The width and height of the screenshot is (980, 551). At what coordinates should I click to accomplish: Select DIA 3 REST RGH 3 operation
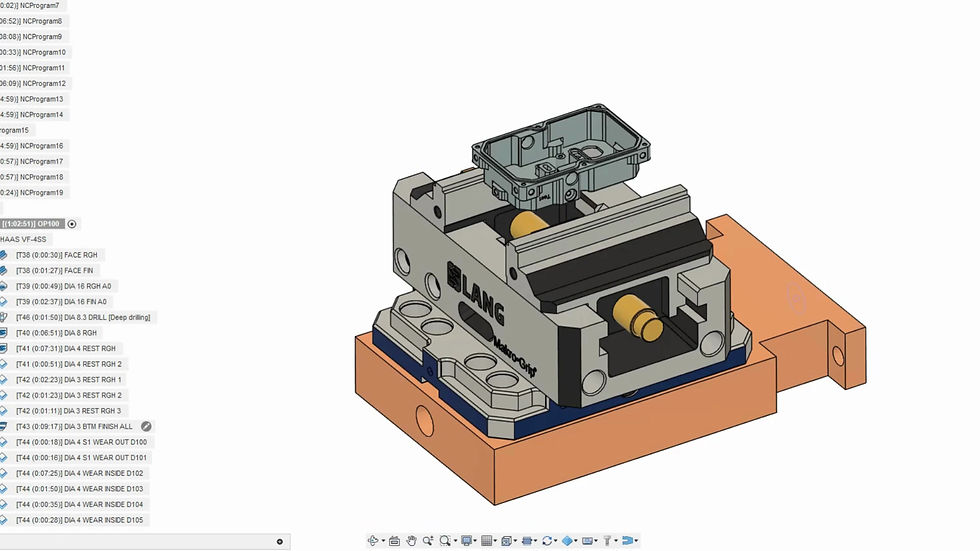coord(69,411)
